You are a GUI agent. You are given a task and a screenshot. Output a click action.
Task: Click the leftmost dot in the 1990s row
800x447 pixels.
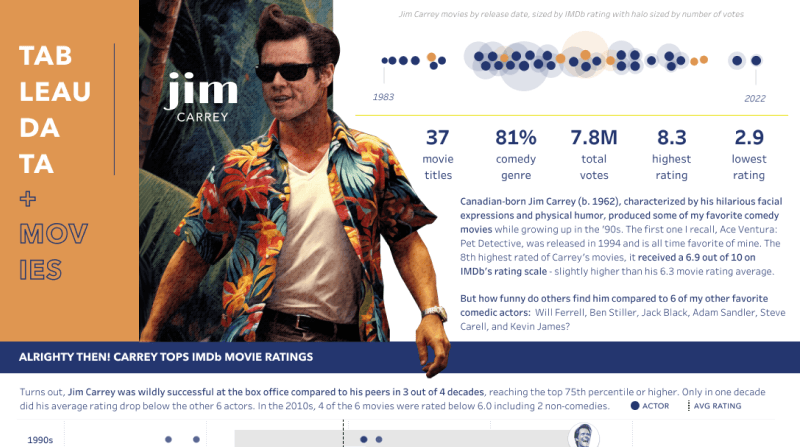(168, 439)
